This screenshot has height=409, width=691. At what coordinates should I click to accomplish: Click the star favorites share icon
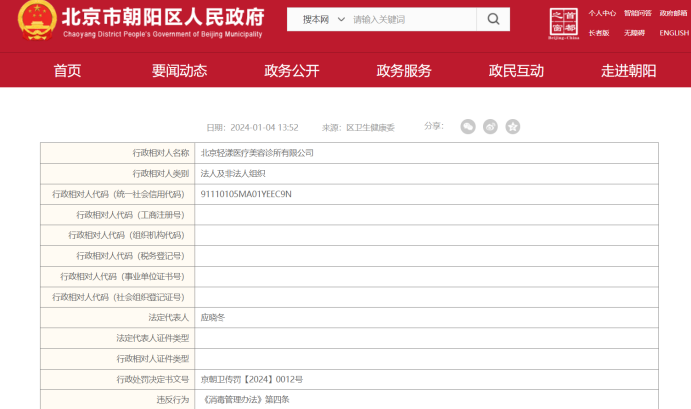pyautogui.click(x=513, y=127)
